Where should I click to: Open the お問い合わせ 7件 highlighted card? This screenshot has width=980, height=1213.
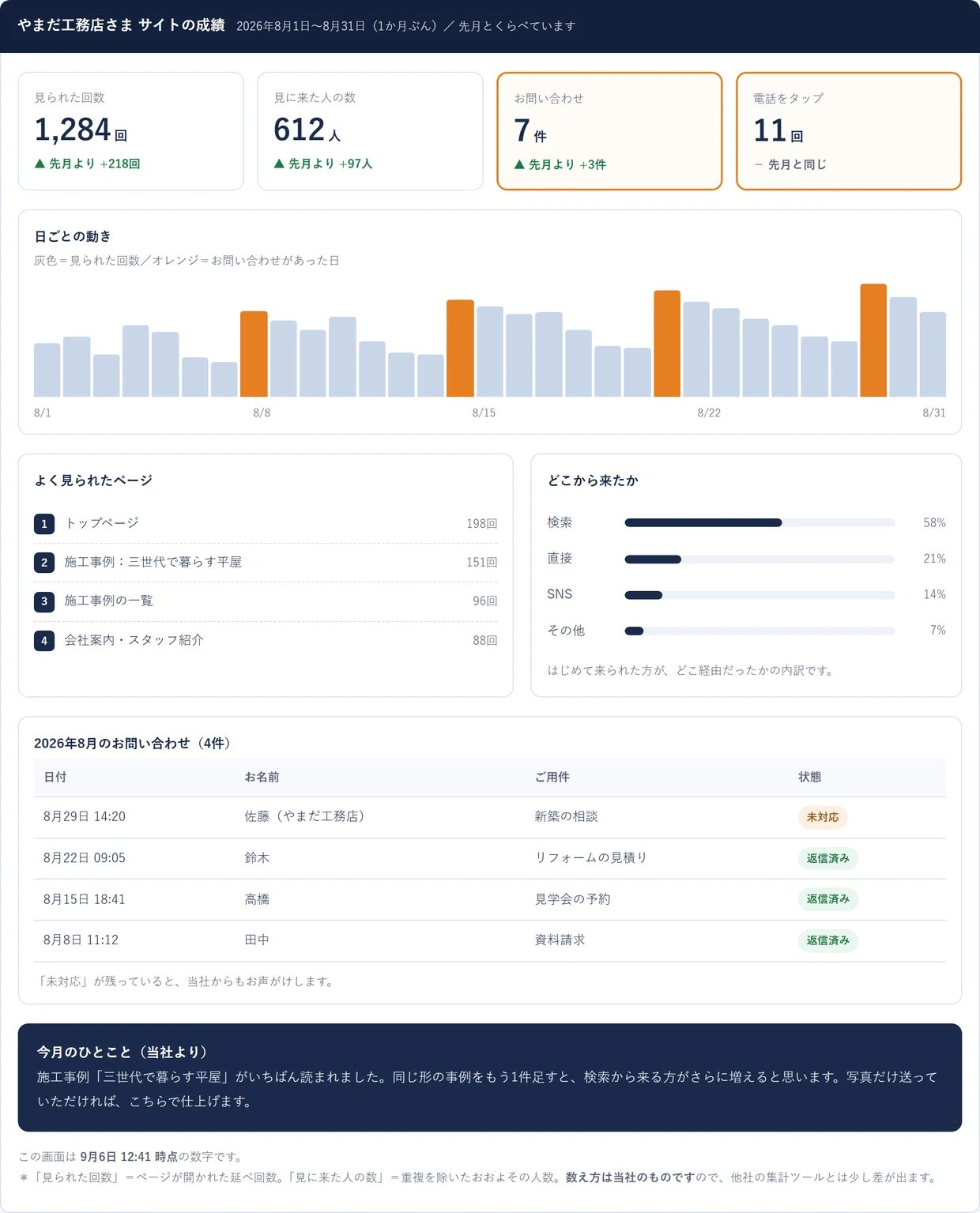click(609, 131)
